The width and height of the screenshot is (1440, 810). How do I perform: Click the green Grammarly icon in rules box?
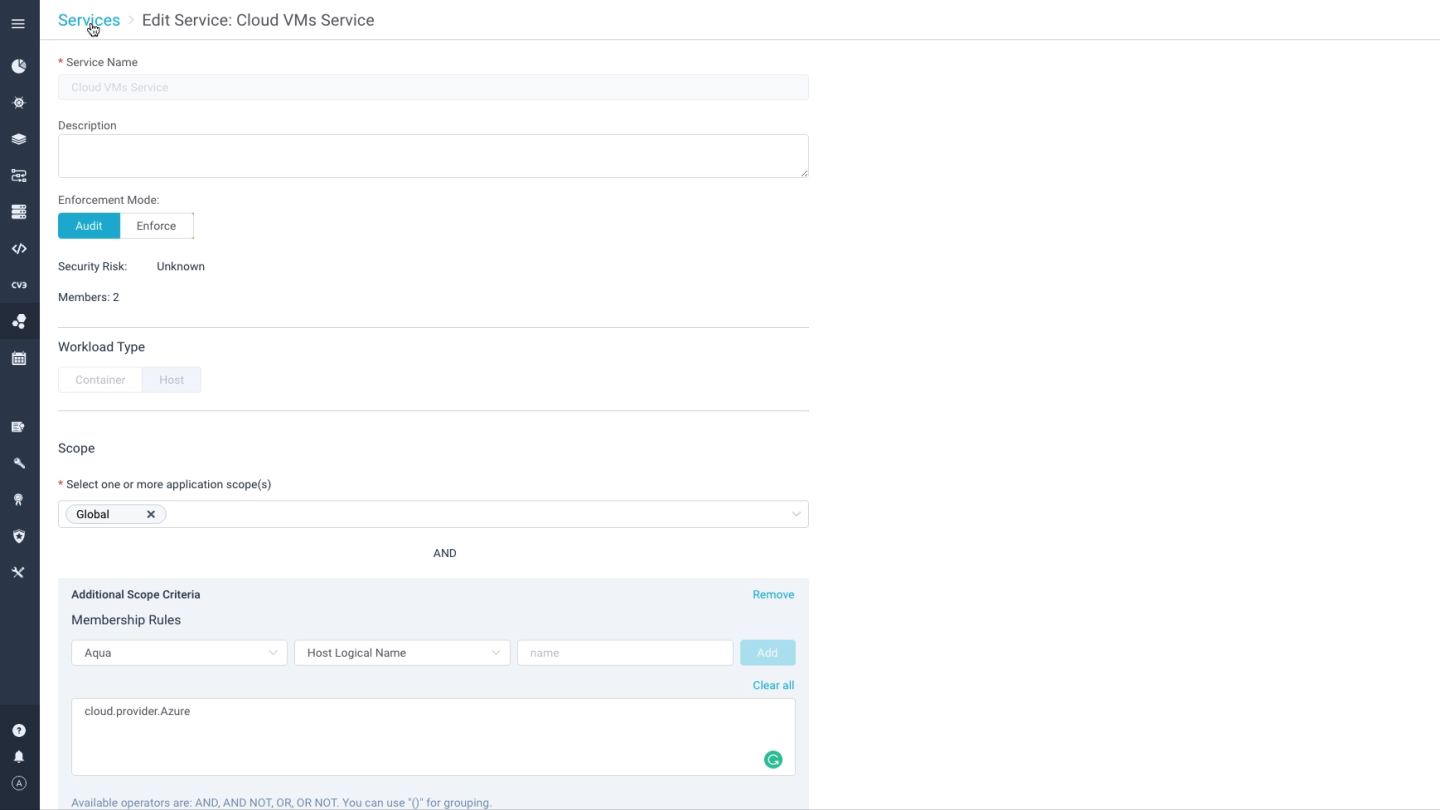(773, 760)
